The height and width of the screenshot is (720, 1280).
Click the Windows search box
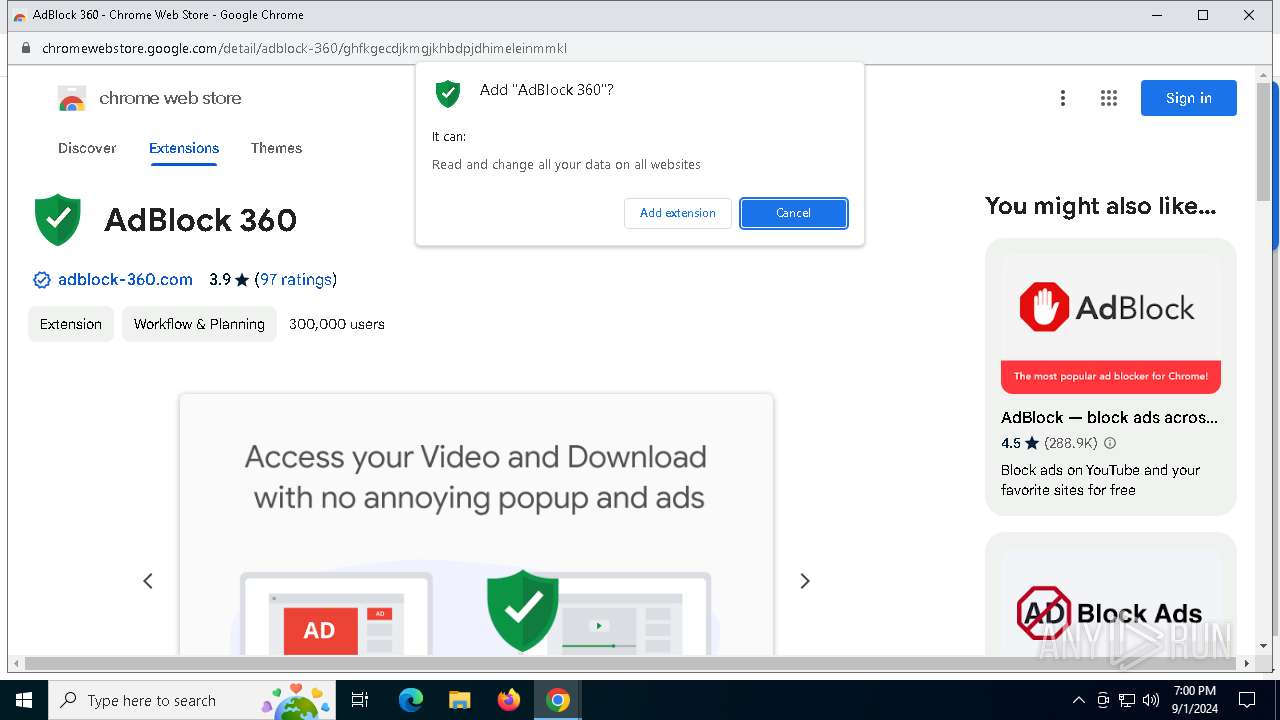[190, 700]
